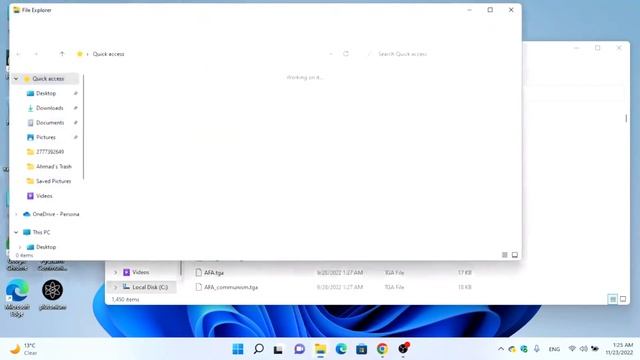Screen dimensions: 640x360
Task: Select This PC in the navigation pane
Action: click(41, 232)
